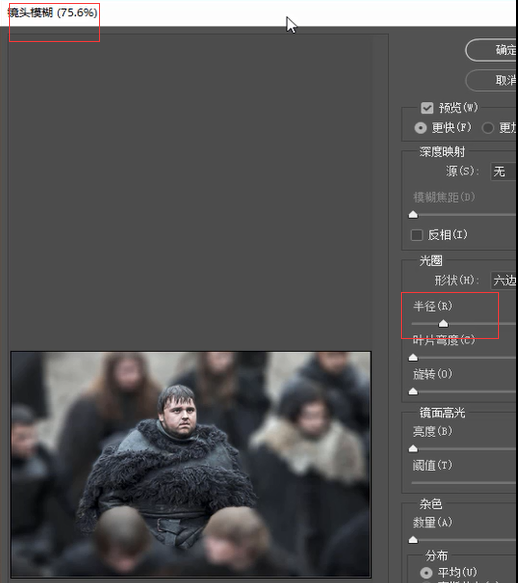
Task: Adjust the 模糊焦距(D) slider handle
Action: coord(413,215)
